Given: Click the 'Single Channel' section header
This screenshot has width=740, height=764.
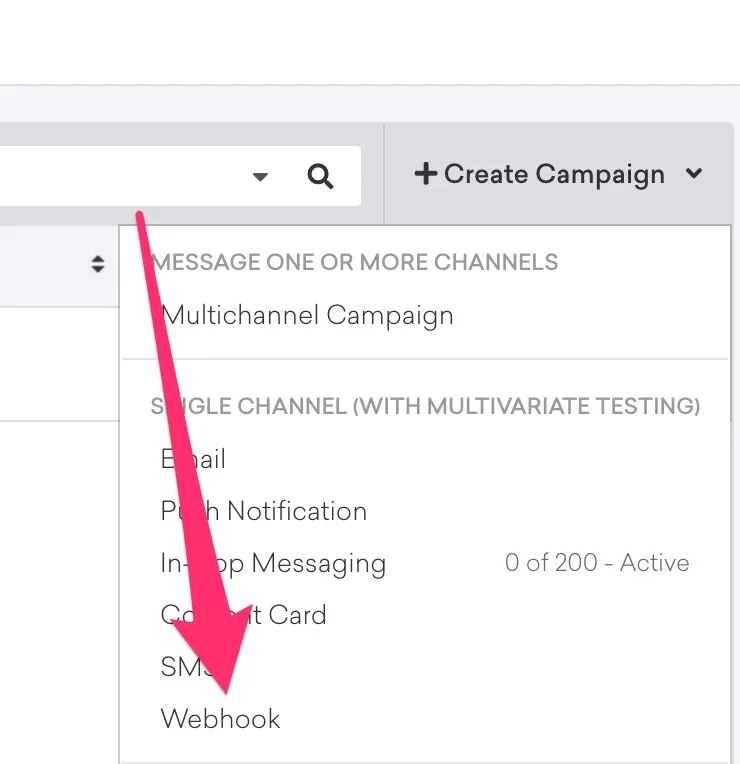Looking at the screenshot, I should tap(425, 406).
